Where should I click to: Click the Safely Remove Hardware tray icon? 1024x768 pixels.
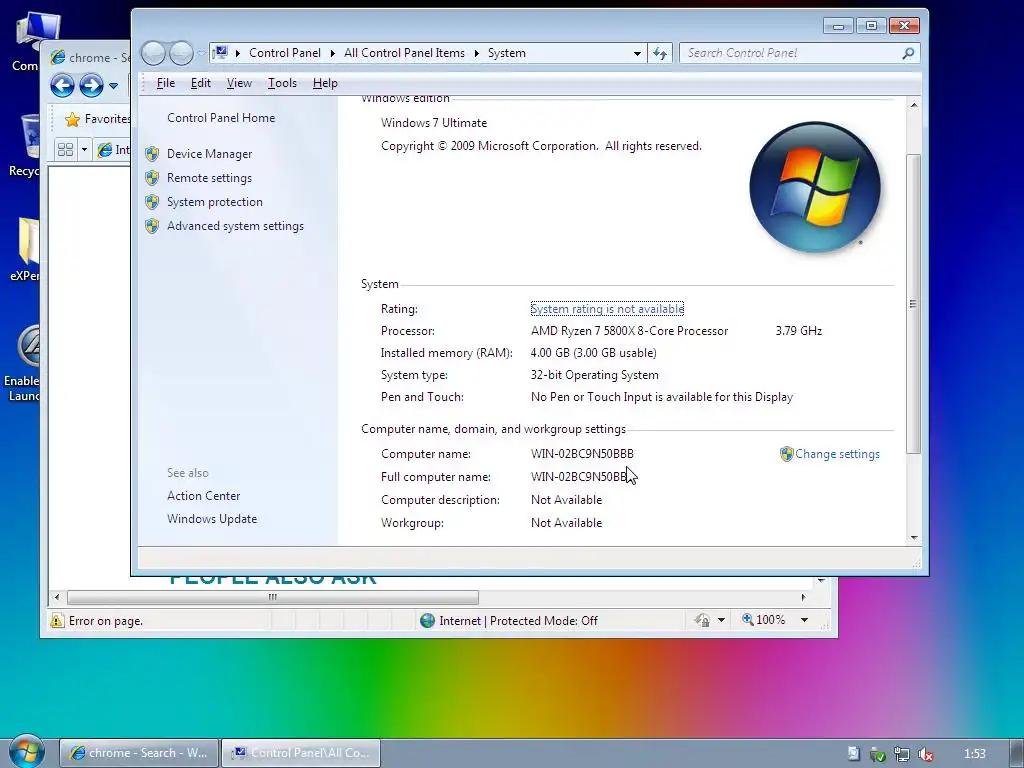[x=877, y=754]
